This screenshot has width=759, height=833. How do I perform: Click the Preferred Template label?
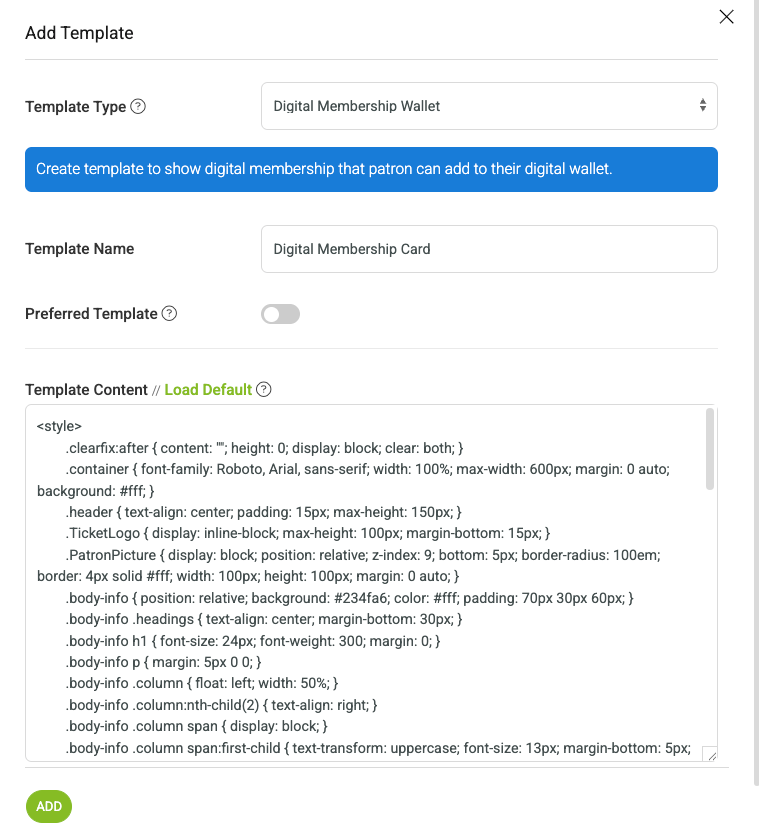91,314
